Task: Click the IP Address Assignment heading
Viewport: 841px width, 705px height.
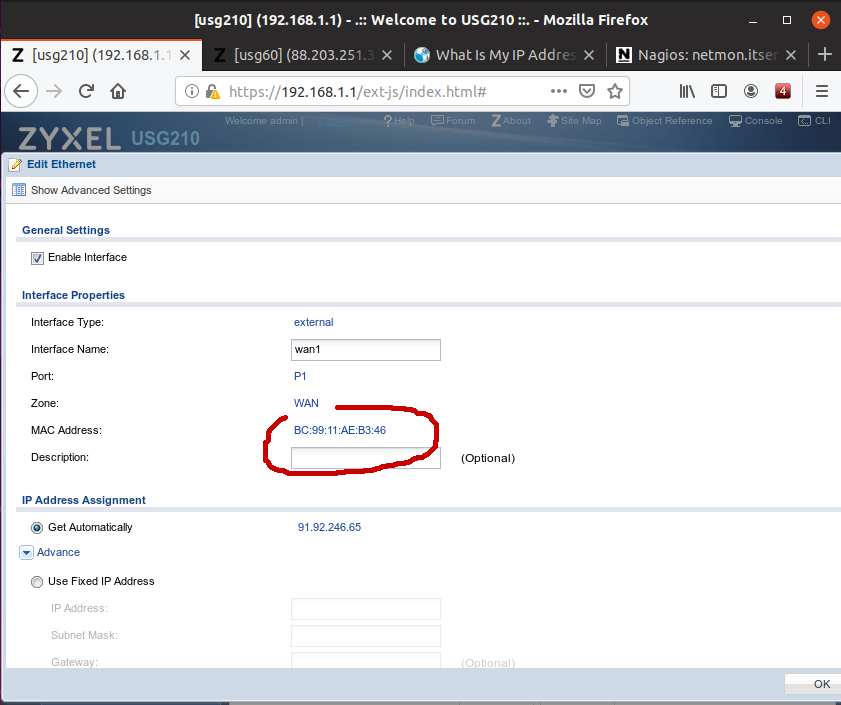Action: 84,500
